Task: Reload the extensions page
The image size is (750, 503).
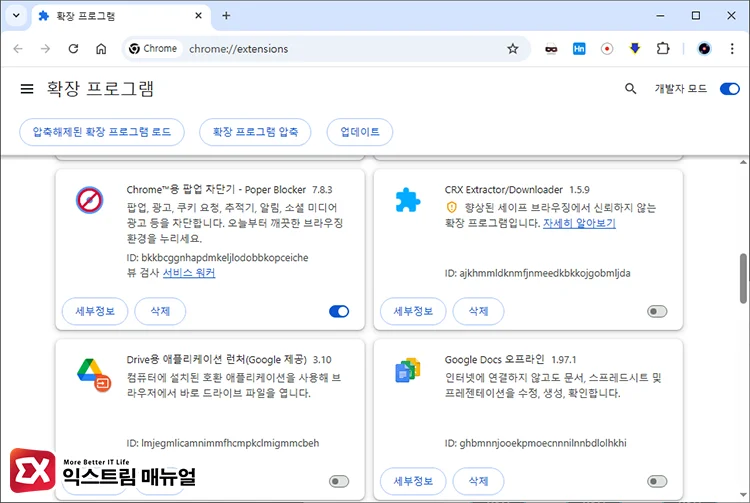Action: click(73, 49)
